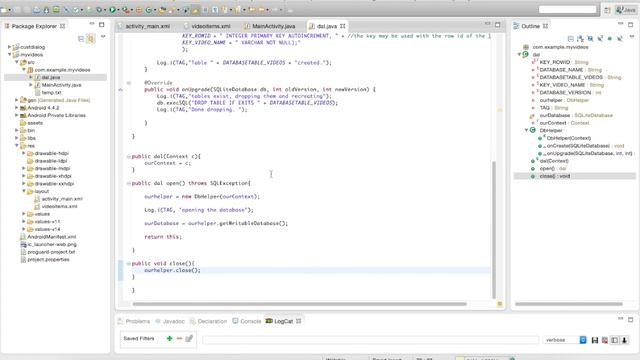
Task: Expand Android 4.4.2 library node
Action: point(17,108)
